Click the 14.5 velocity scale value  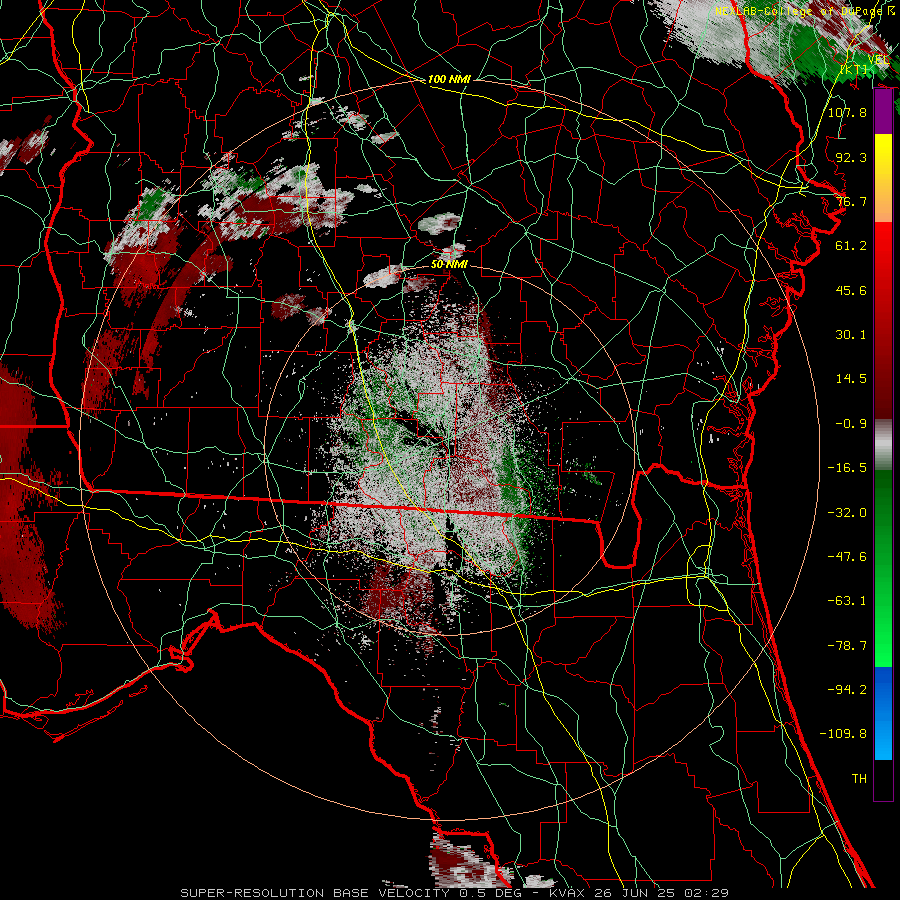(x=851, y=379)
